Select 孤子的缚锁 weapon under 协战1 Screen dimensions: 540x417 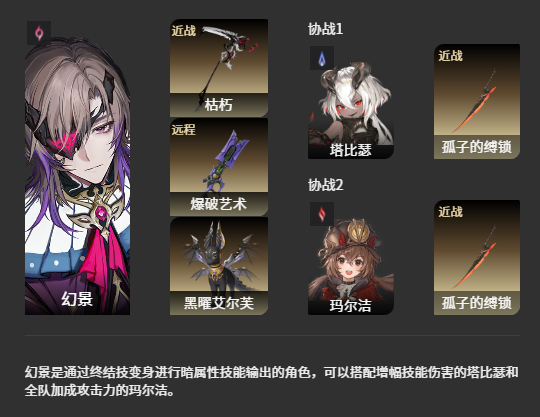[477, 101]
